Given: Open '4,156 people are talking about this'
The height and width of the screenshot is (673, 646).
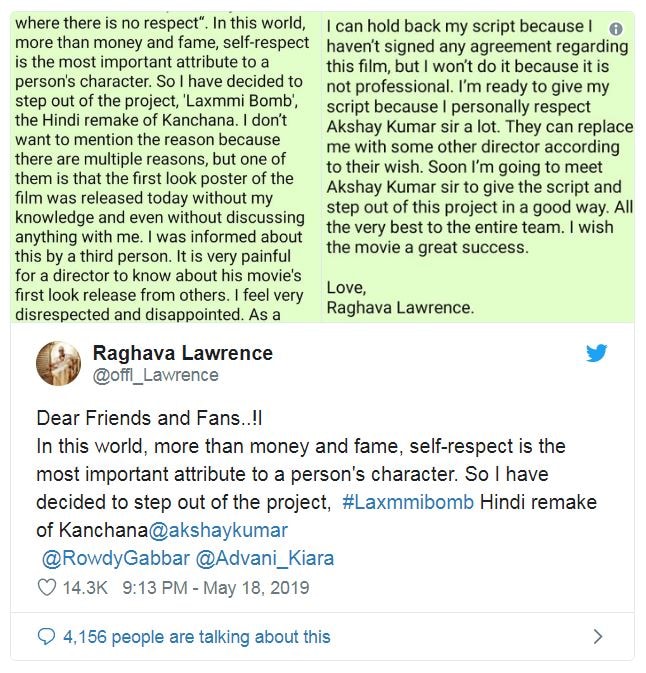Looking at the screenshot, I should tap(197, 637).
